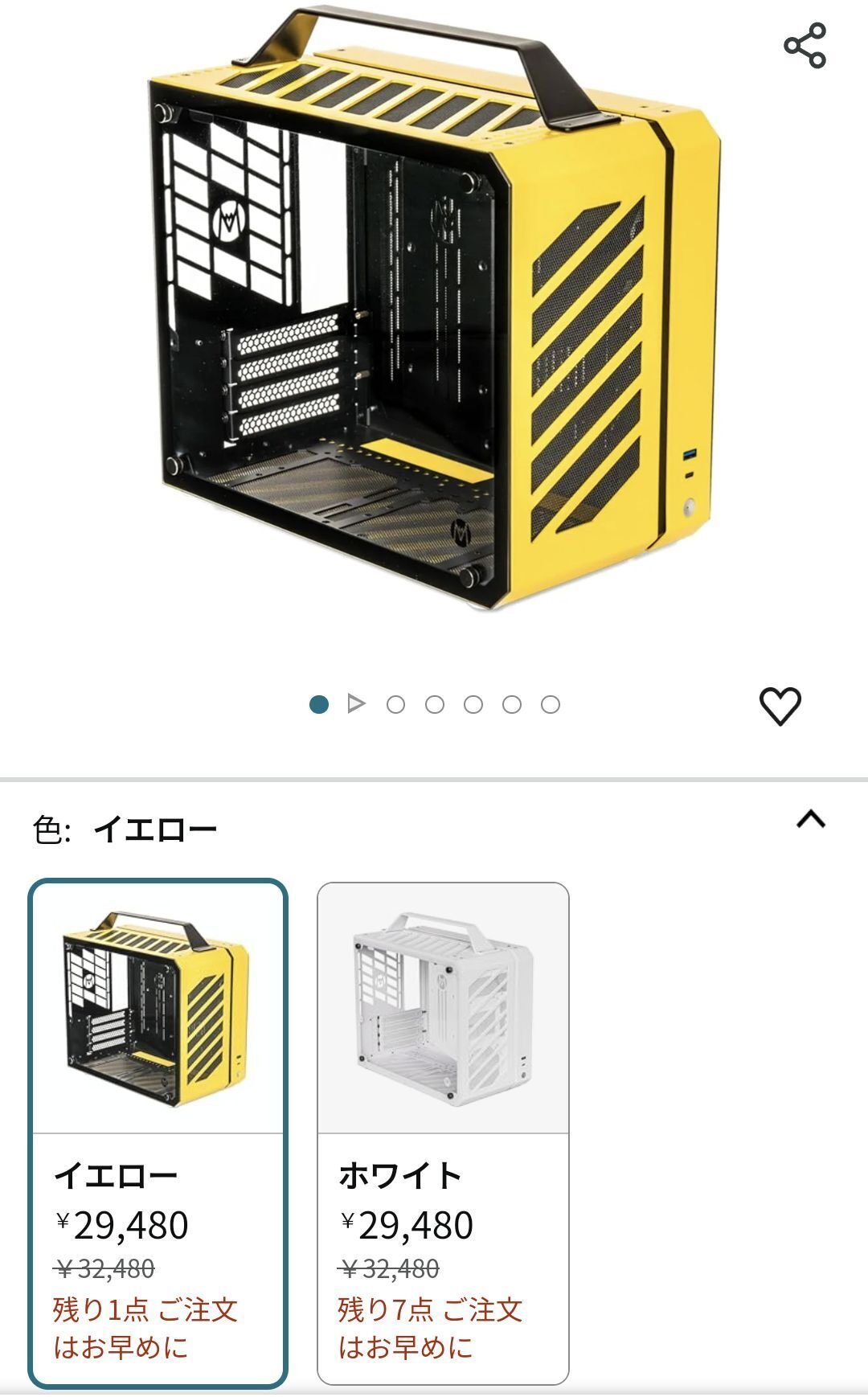Image resolution: width=868 pixels, height=1397 pixels.
Task: Select the イエロー color variant card
Action: [x=158, y=1134]
